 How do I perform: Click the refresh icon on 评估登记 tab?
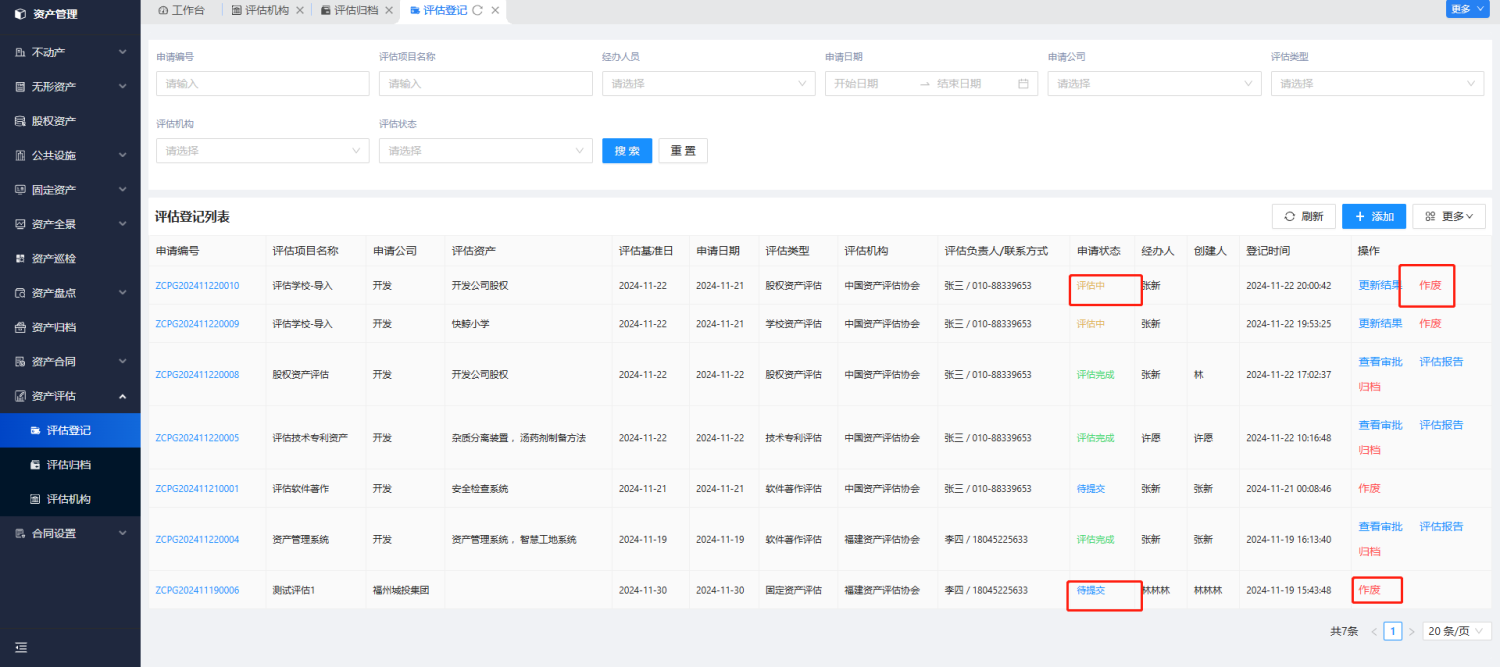(x=477, y=10)
